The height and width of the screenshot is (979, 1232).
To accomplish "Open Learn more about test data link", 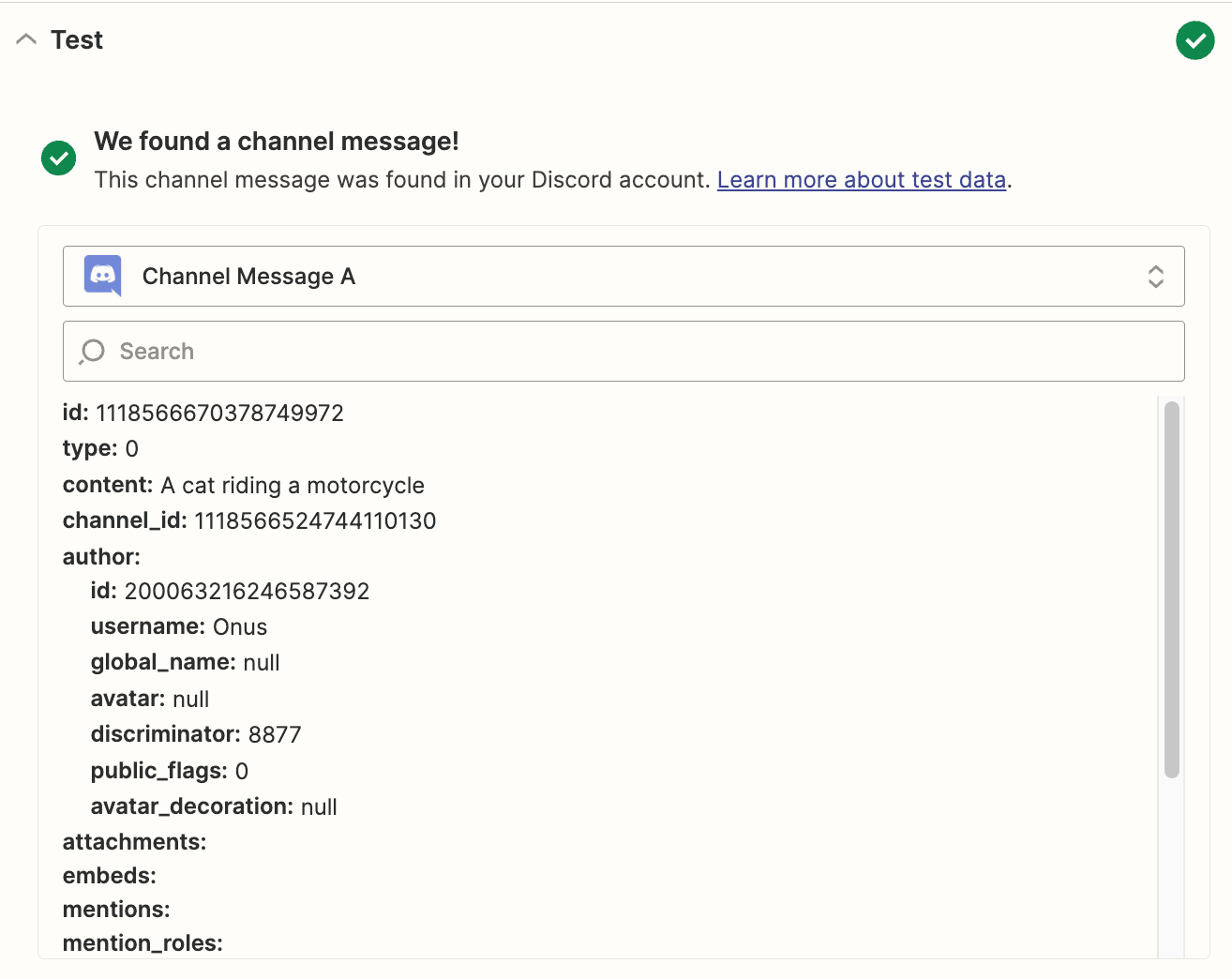I will tap(861, 180).
